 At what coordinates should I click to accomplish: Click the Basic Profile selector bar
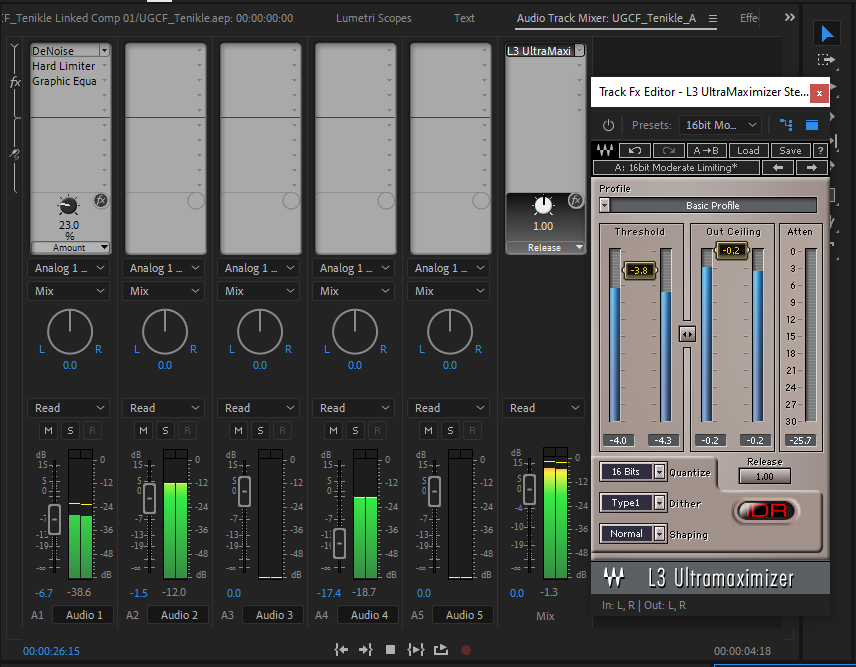[x=713, y=206]
